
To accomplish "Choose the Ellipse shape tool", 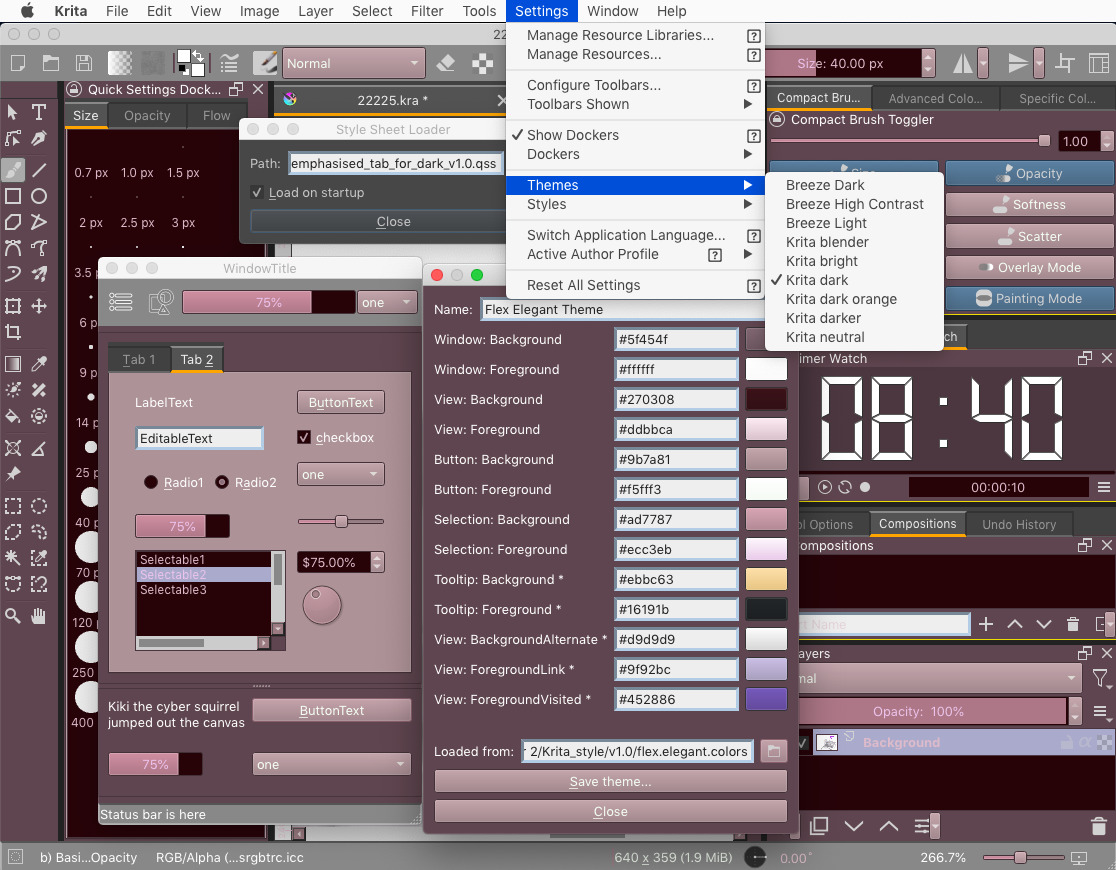I will pyautogui.click(x=39, y=196).
